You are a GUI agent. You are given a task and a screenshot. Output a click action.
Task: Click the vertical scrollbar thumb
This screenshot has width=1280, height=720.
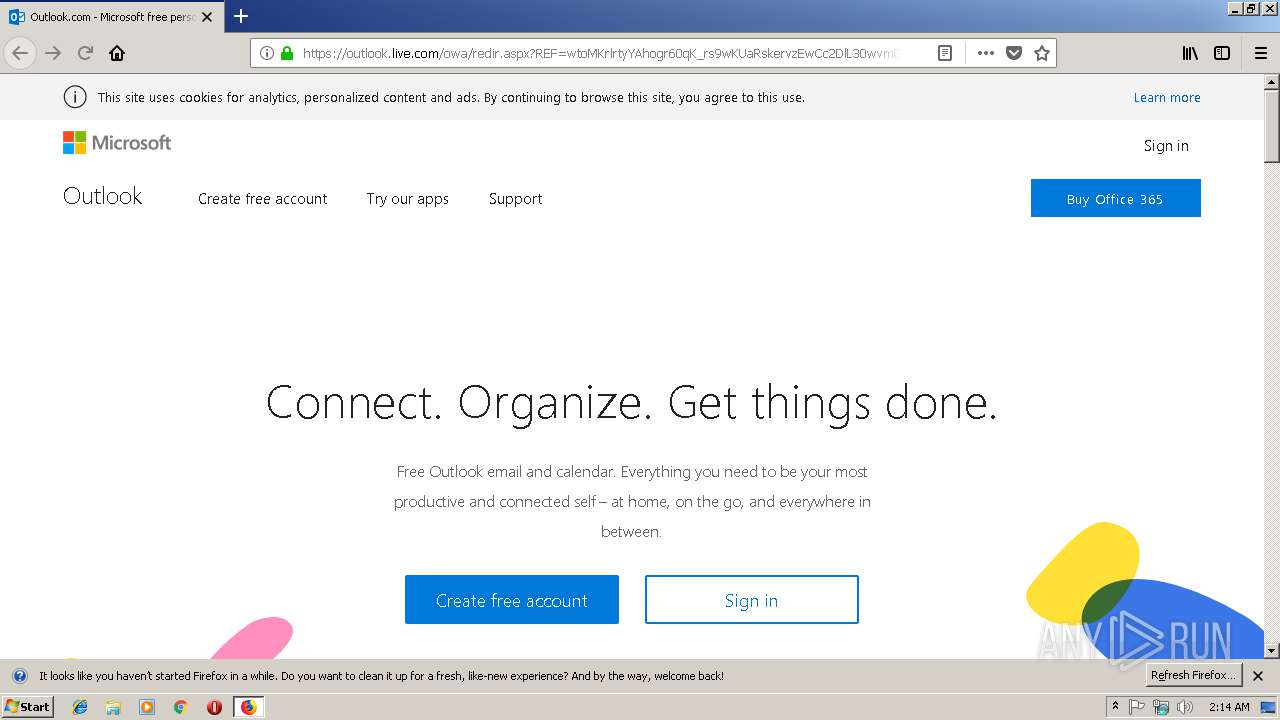pyautogui.click(x=1272, y=126)
